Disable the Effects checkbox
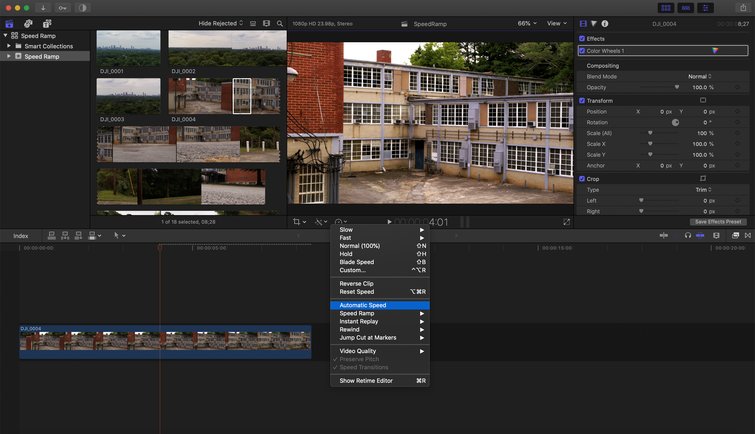The height and width of the screenshot is (434, 755). tap(582, 39)
